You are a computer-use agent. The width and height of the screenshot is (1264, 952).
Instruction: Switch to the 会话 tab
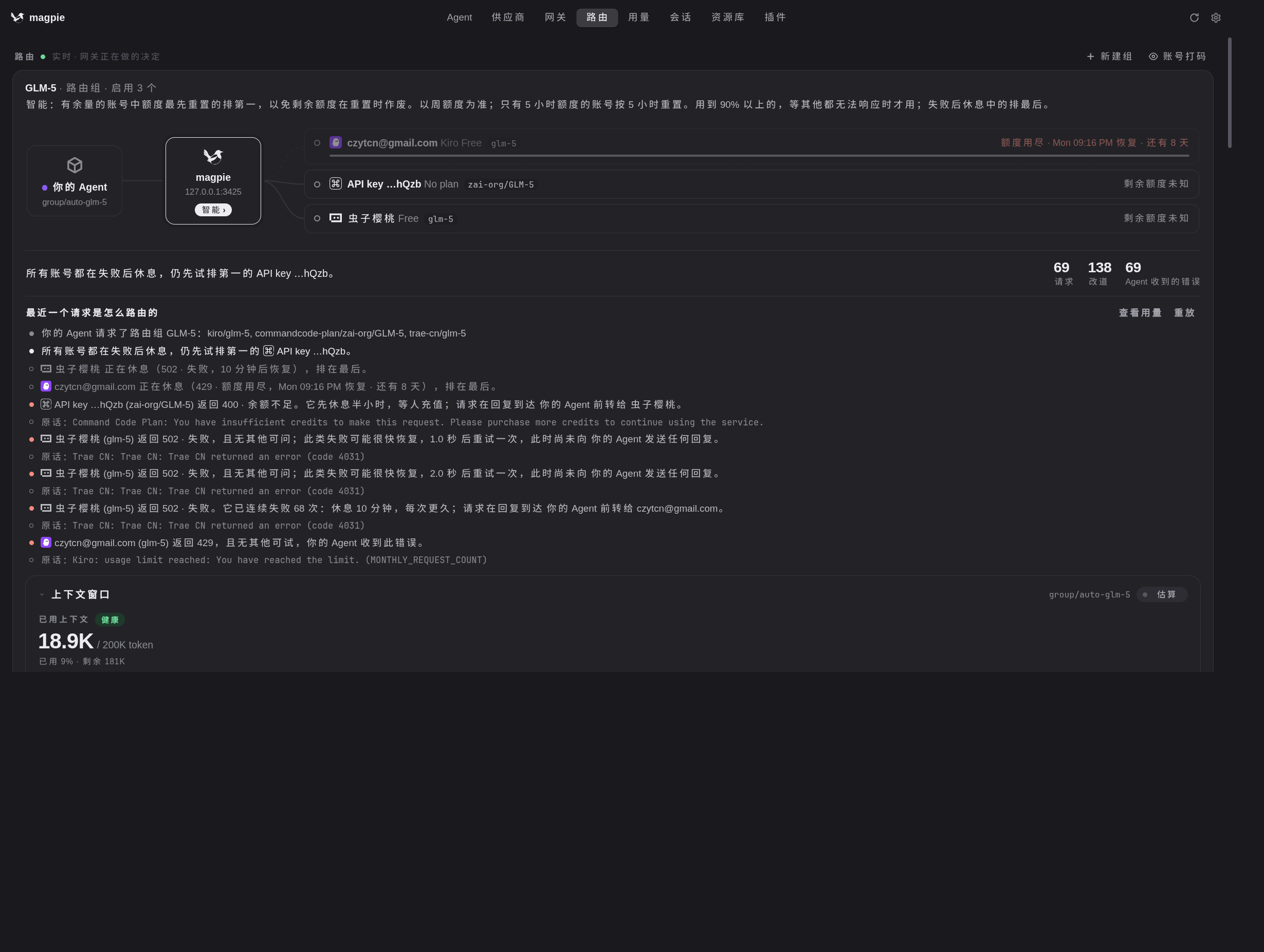(681, 17)
